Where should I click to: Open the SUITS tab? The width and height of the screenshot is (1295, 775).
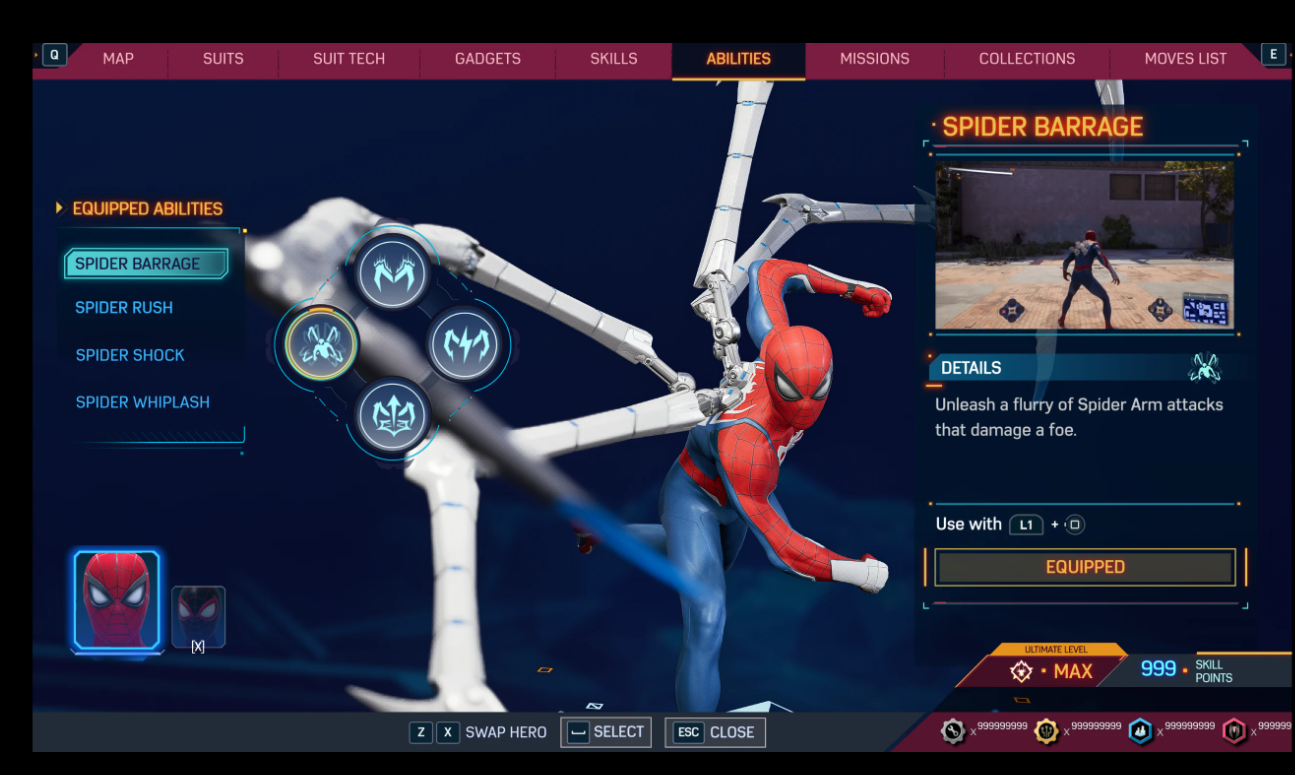(223, 59)
